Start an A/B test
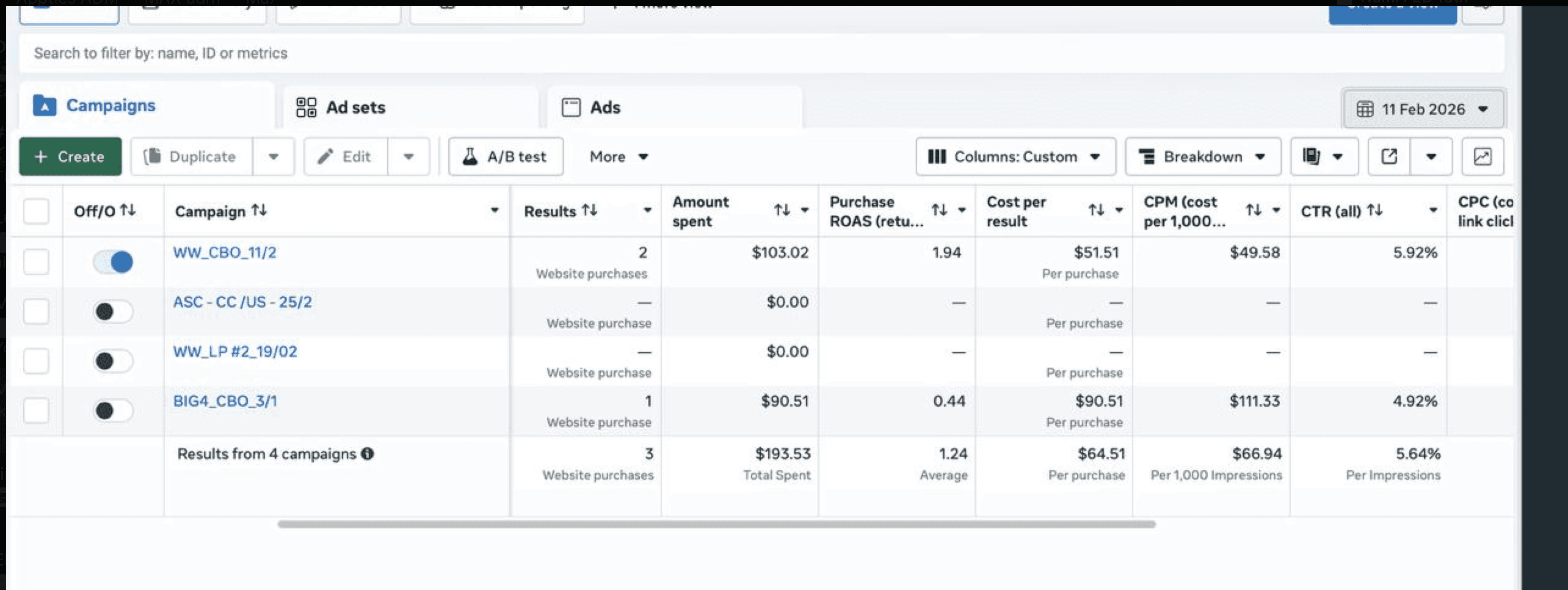 [x=506, y=156]
